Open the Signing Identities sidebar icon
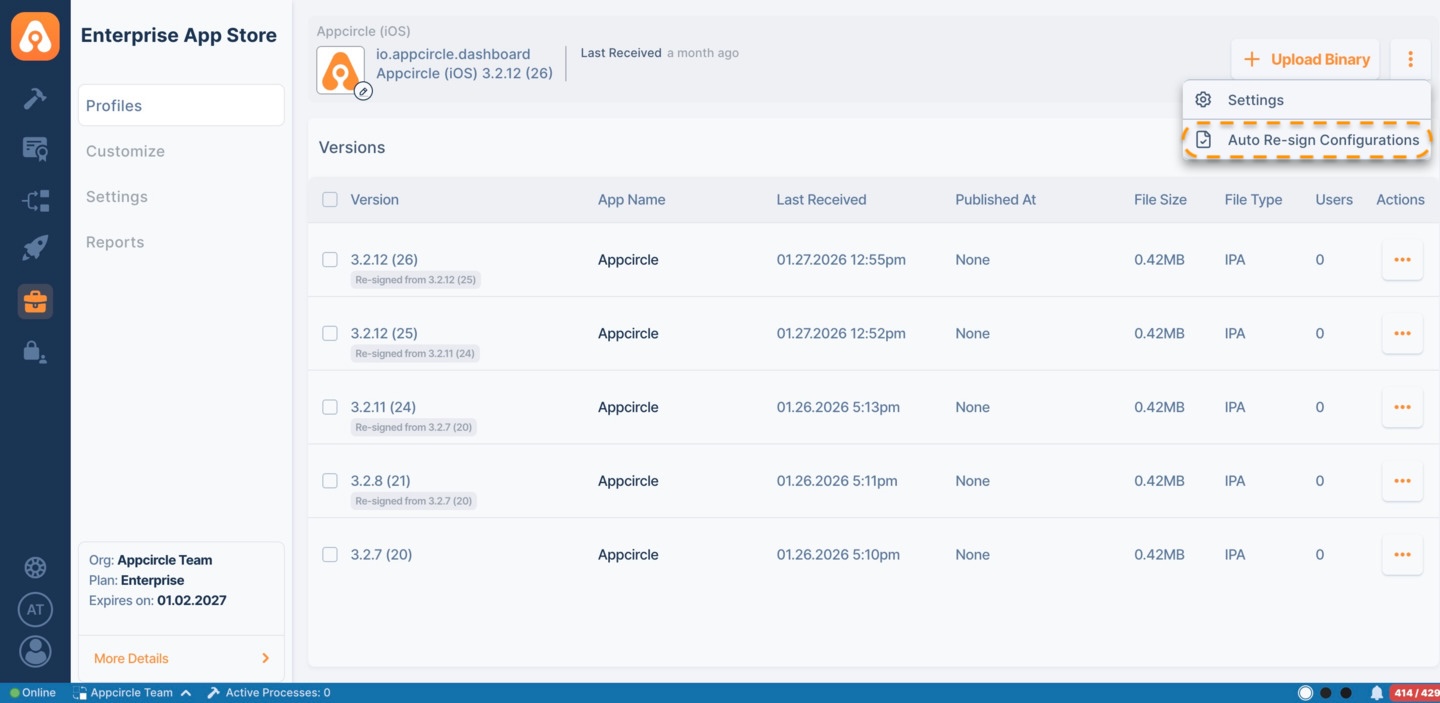Image resolution: width=1440 pixels, height=703 pixels. click(x=35, y=352)
